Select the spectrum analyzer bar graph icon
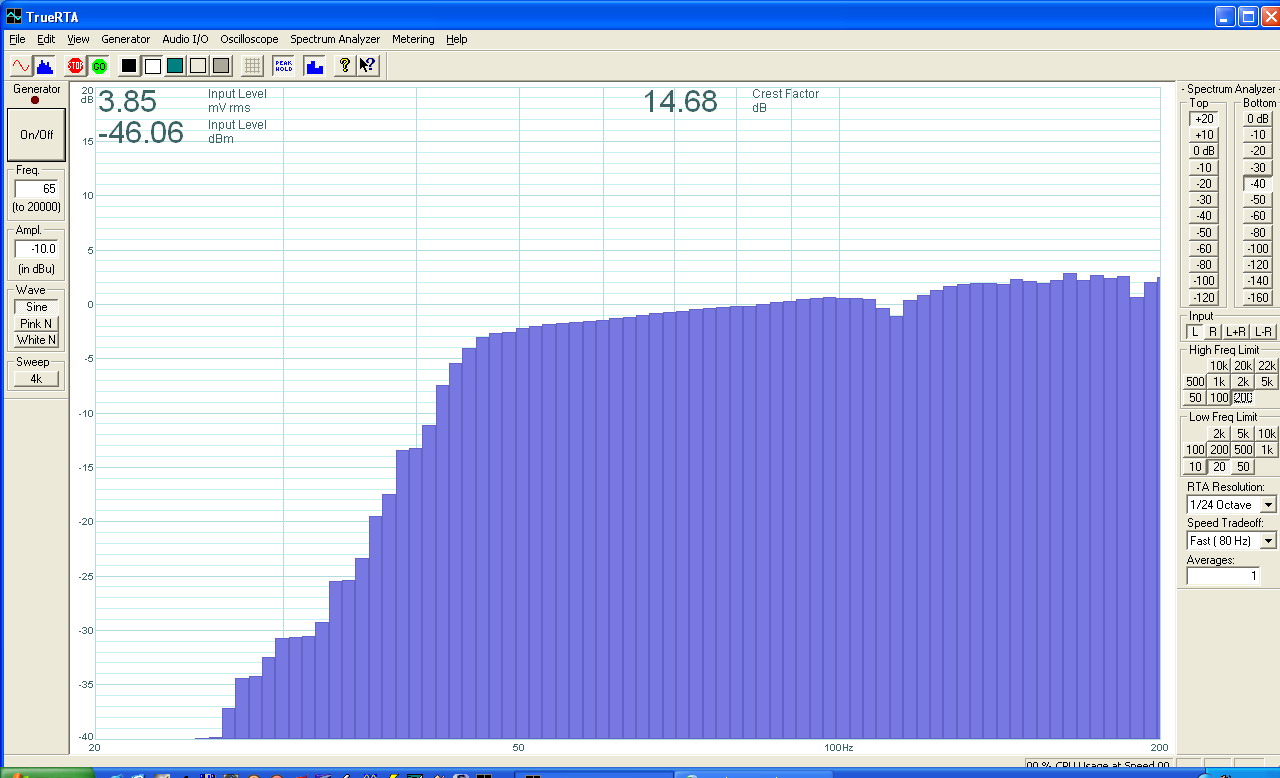The image size is (1280, 778). click(x=44, y=66)
